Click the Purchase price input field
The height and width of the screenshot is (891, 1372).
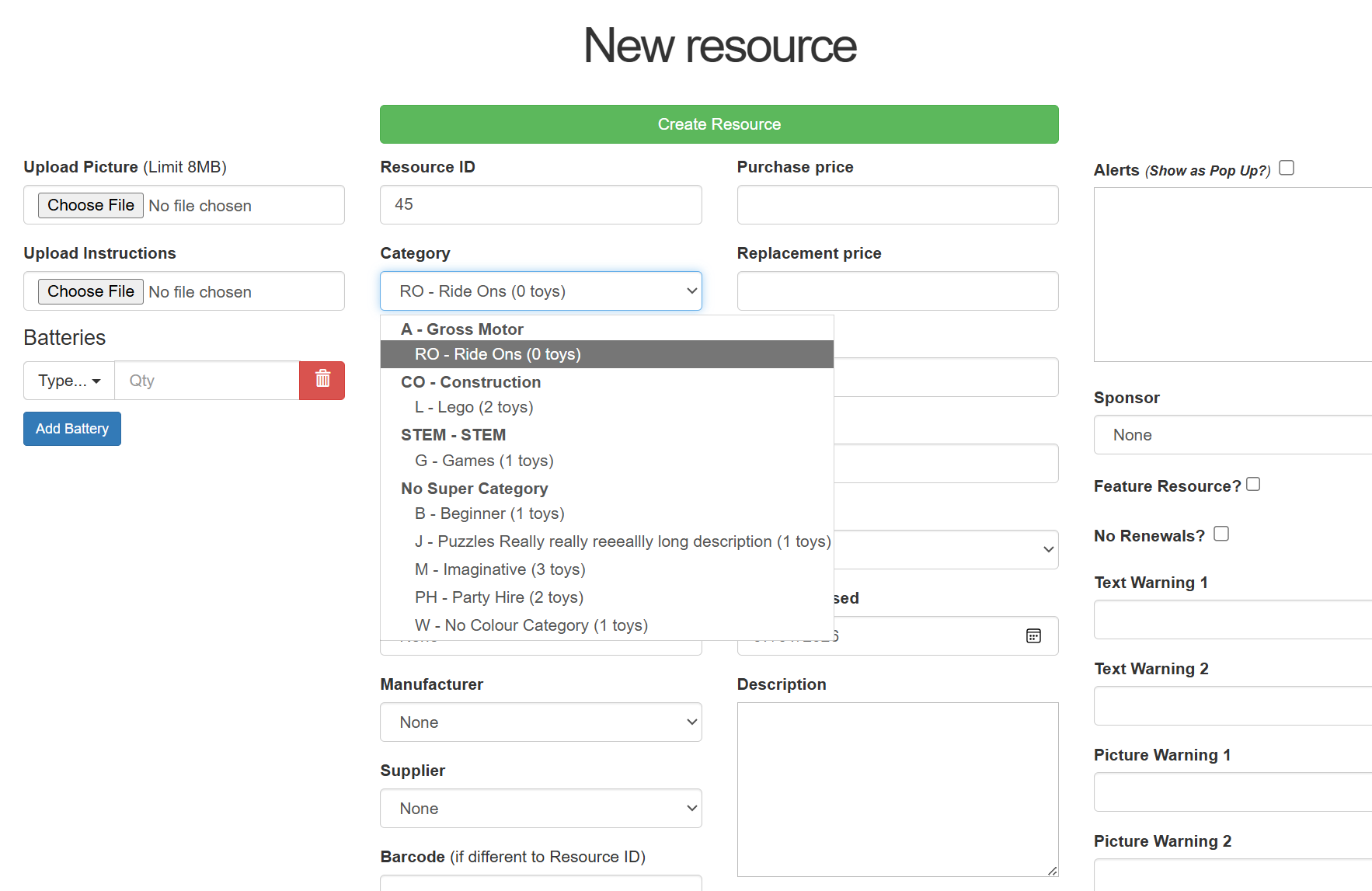pyautogui.click(x=897, y=205)
